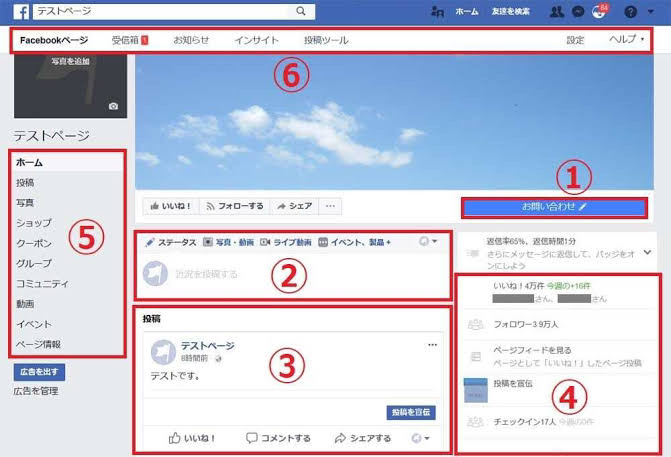Viewport: 671px width, 457px height.
Task: Click 友達を検索 in the top bar
Action: coord(511,12)
